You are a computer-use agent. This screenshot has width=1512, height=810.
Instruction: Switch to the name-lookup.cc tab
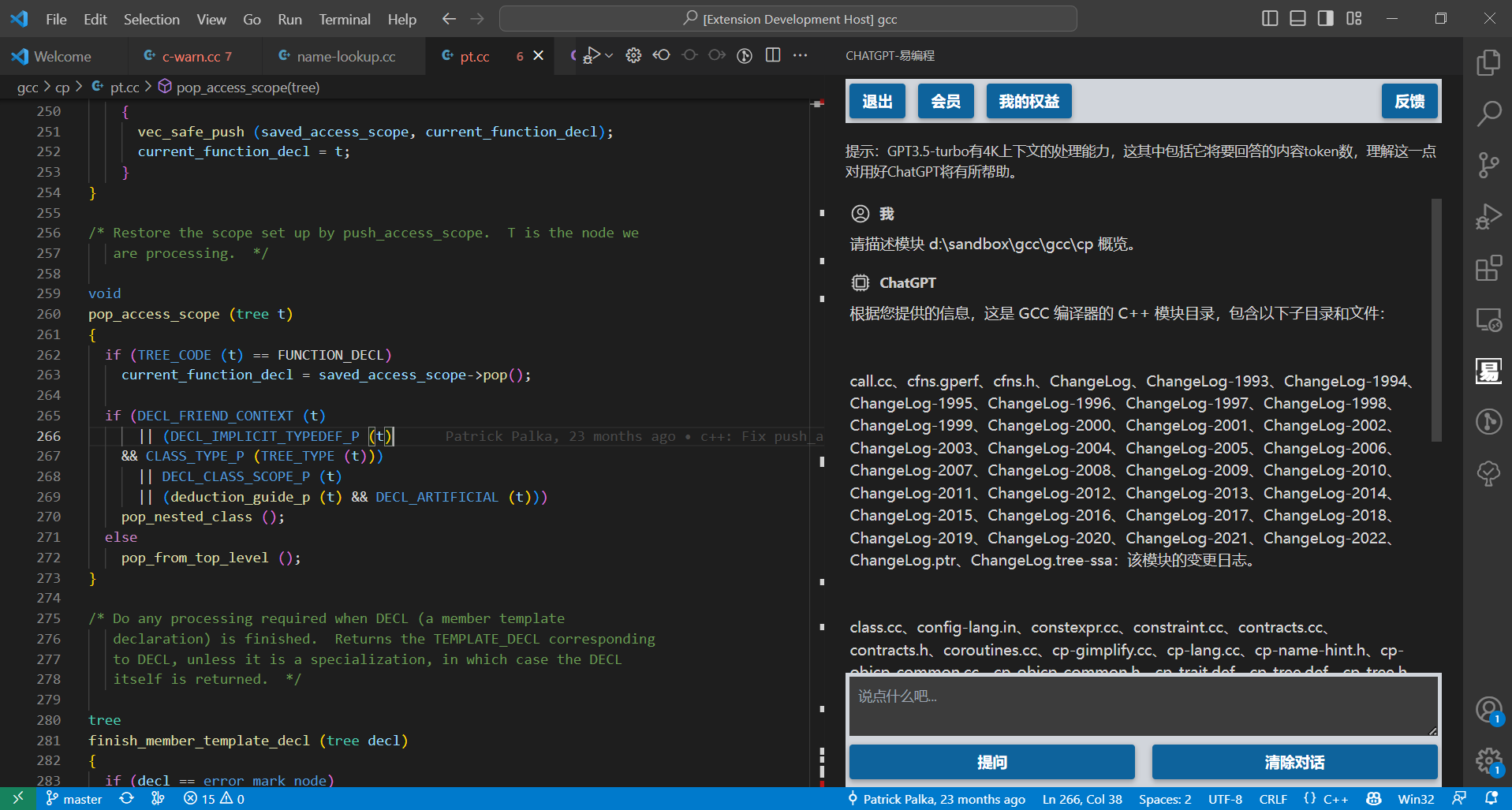coord(345,56)
